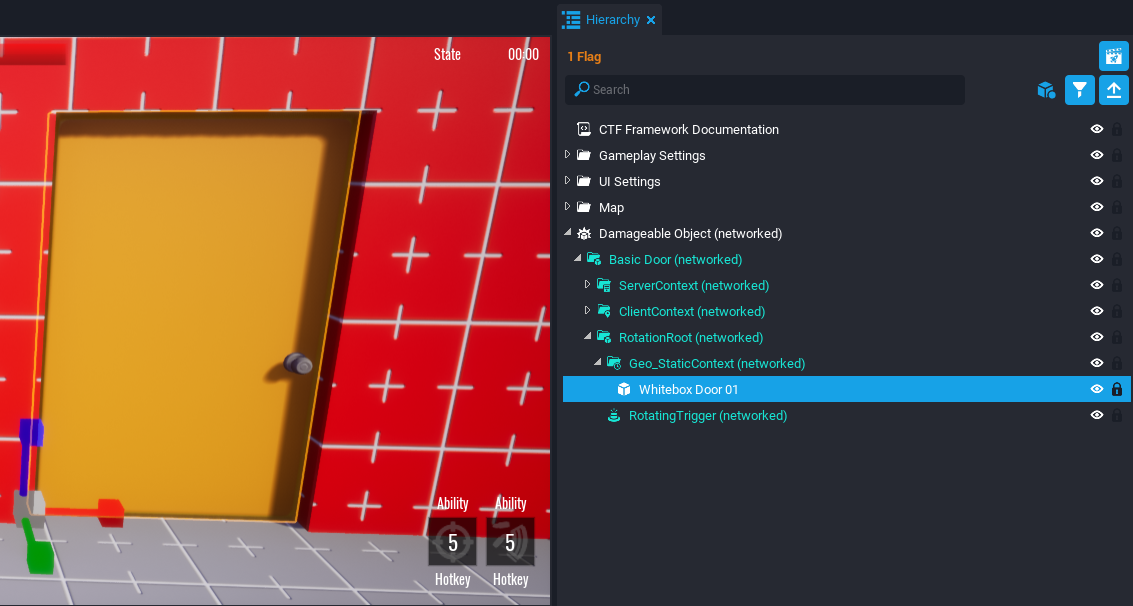The width and height of the screenshot is (1133, 606).
Task: Click the bug icon of Damageable Object
Action: click(x=584, y=234)
